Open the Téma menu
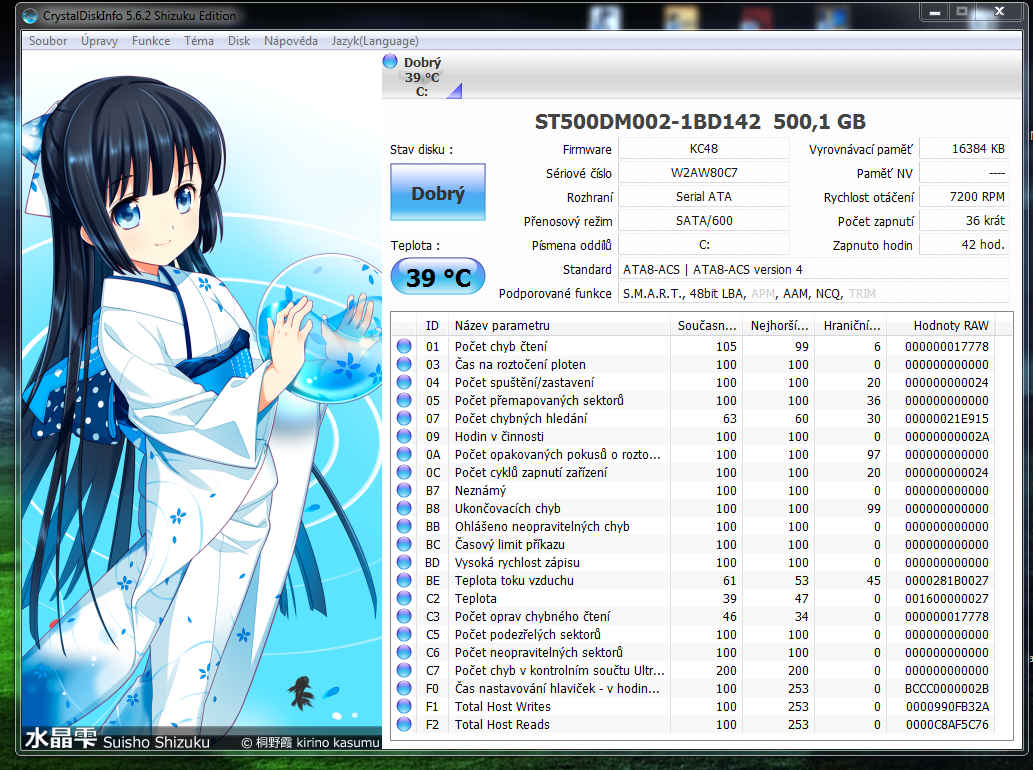Screen dimensions: 1033x770 point(199,41)
